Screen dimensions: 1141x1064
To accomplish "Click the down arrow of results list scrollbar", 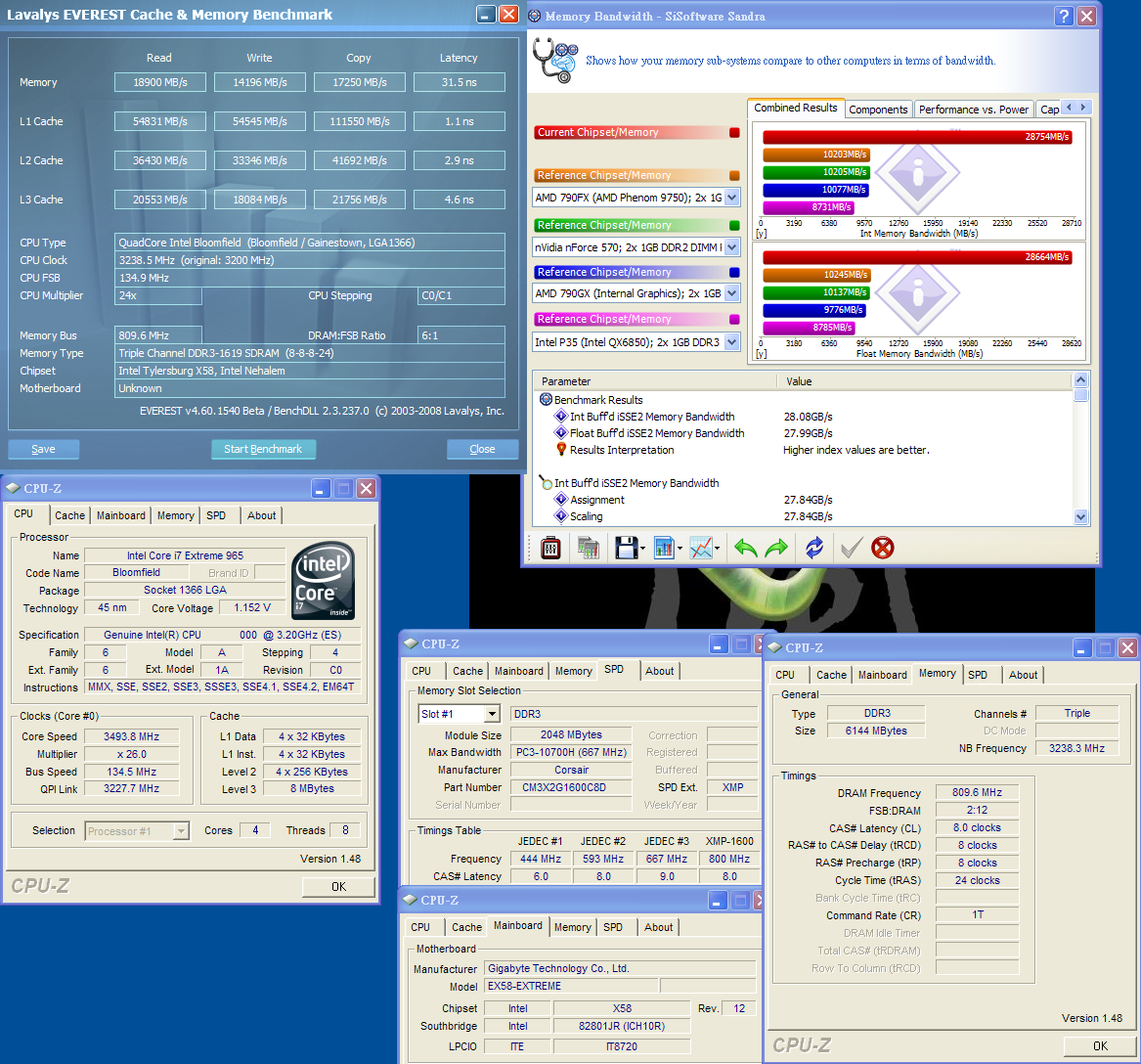I will pos(1080,516).
